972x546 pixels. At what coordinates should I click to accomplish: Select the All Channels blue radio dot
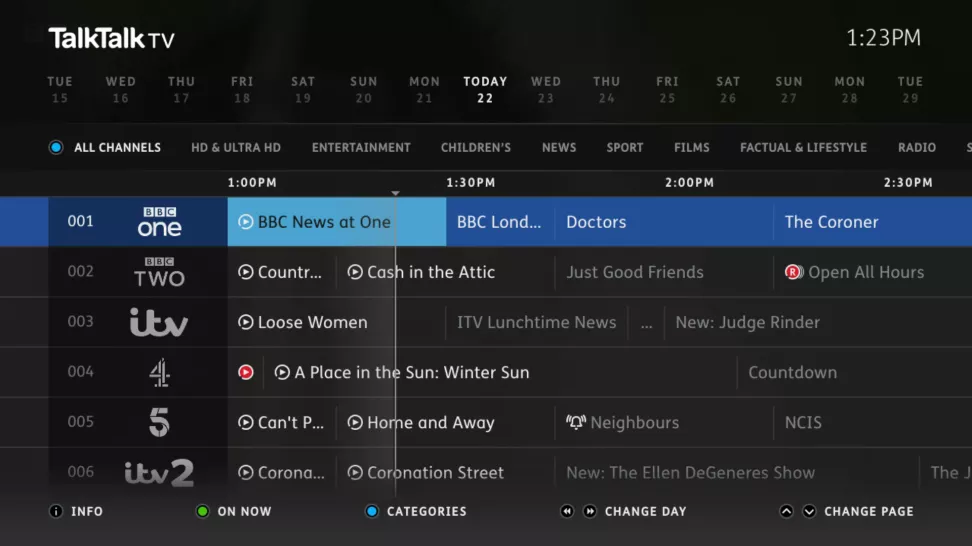[56, 148]
